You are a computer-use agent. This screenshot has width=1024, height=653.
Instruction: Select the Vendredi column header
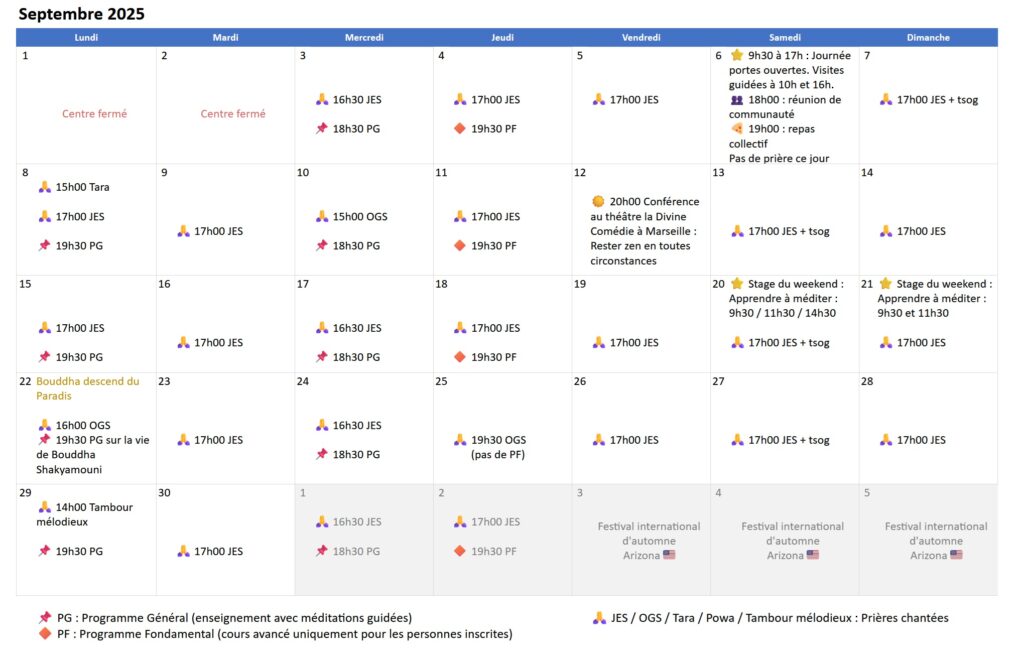(641, 37)
